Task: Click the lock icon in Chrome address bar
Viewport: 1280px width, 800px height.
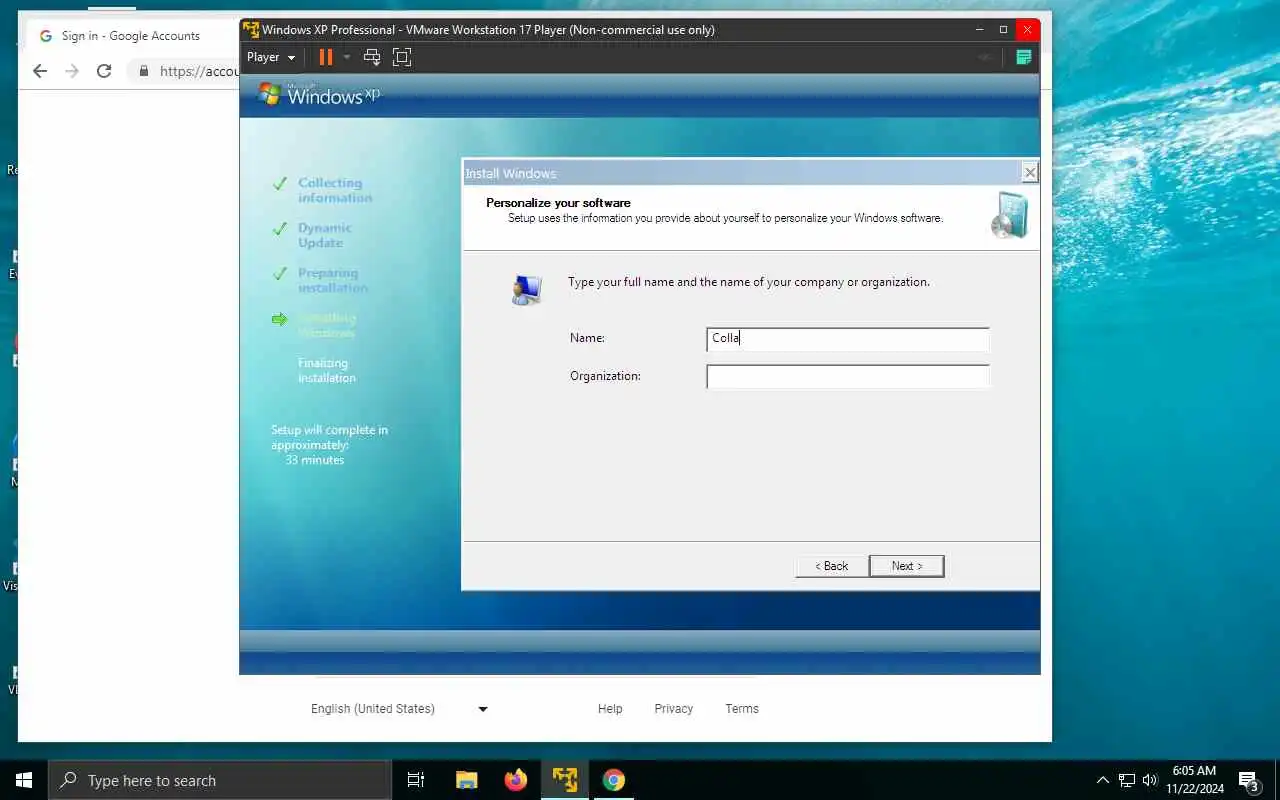Action: coord(144,71)
